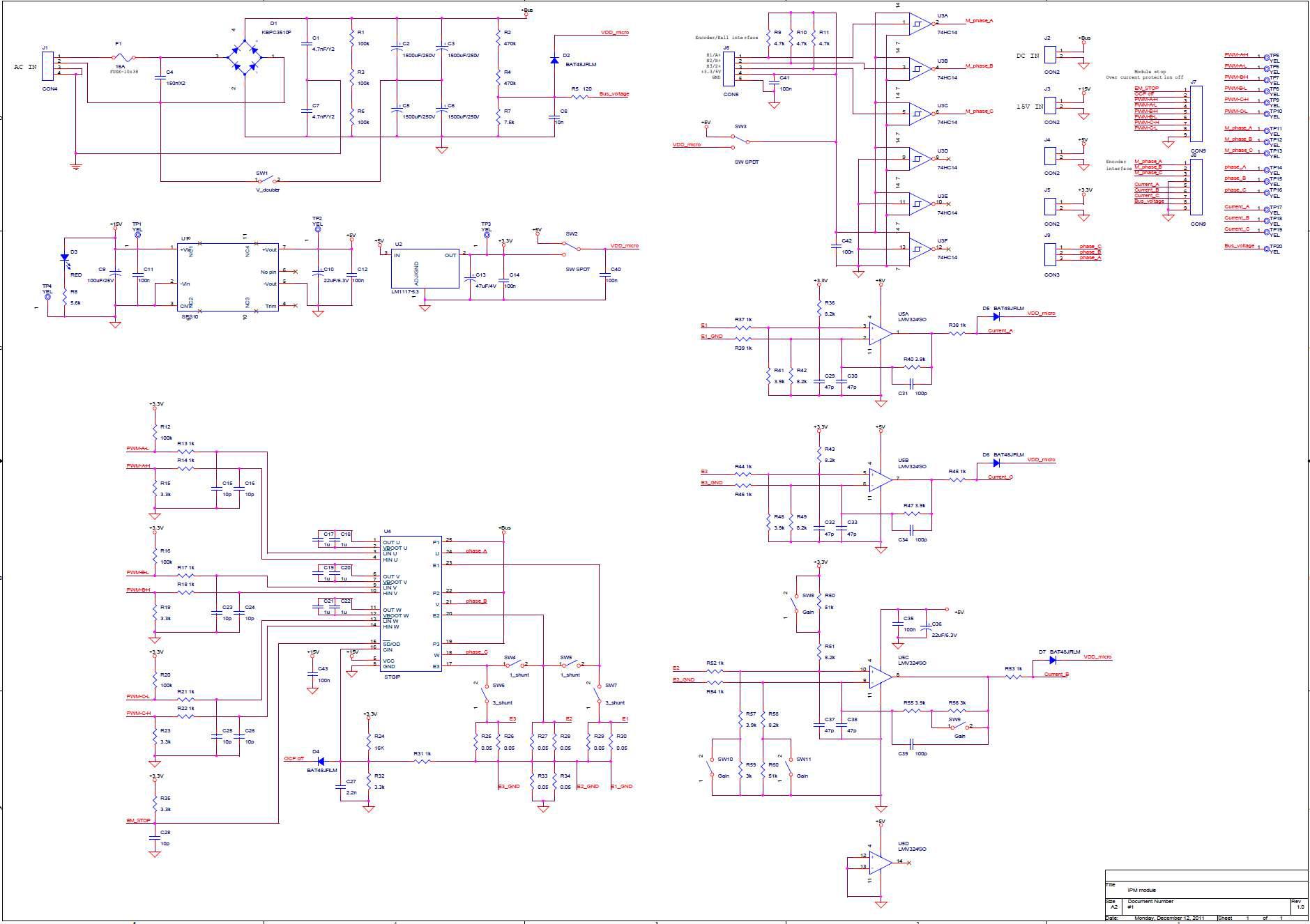The image size is (1310, 924).
Task: Select the J7 CON9 connector
Action: click(x=1197, y=113)
